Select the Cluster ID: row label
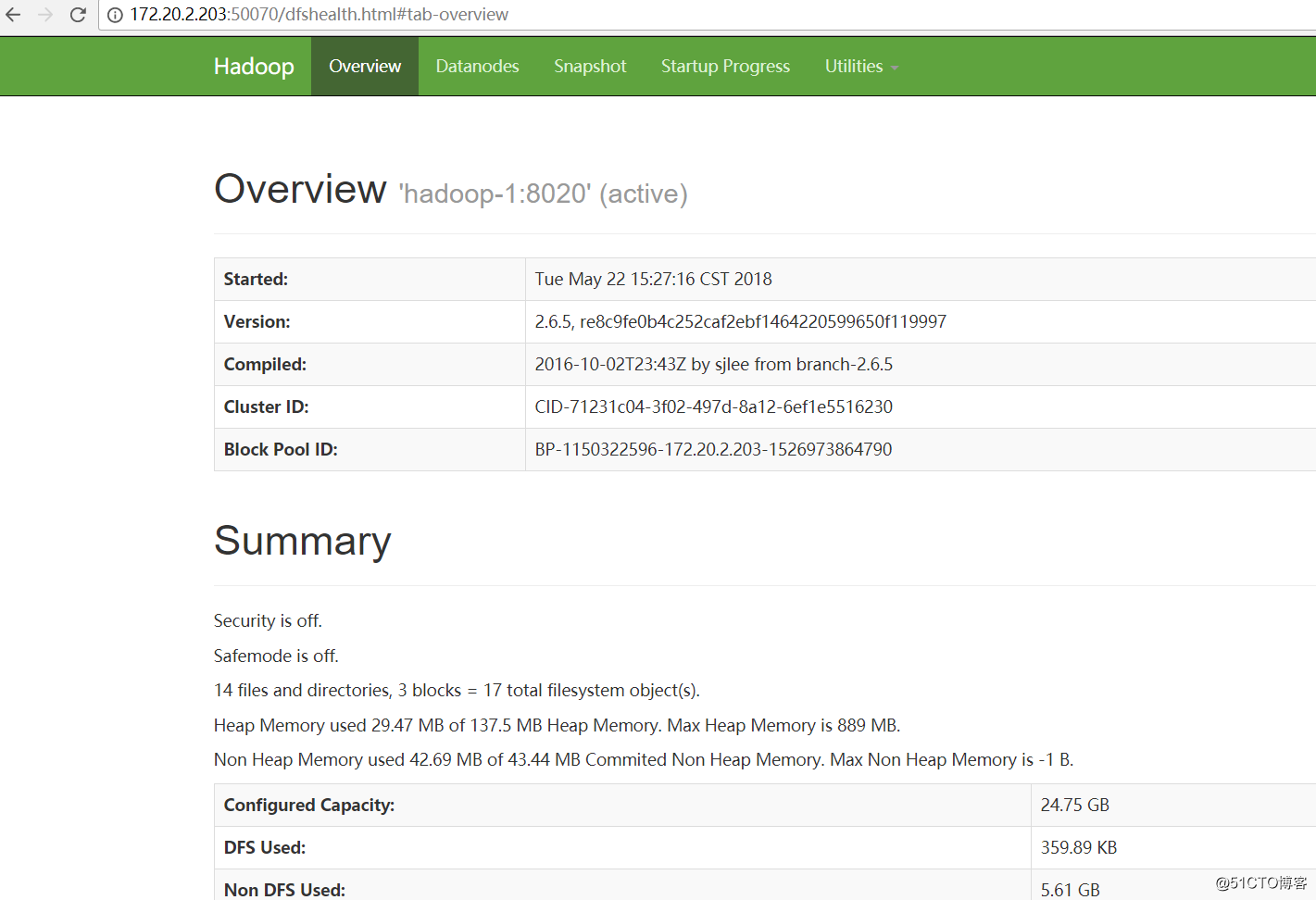This screenshot has width=1316, height=900. [266, 406]
